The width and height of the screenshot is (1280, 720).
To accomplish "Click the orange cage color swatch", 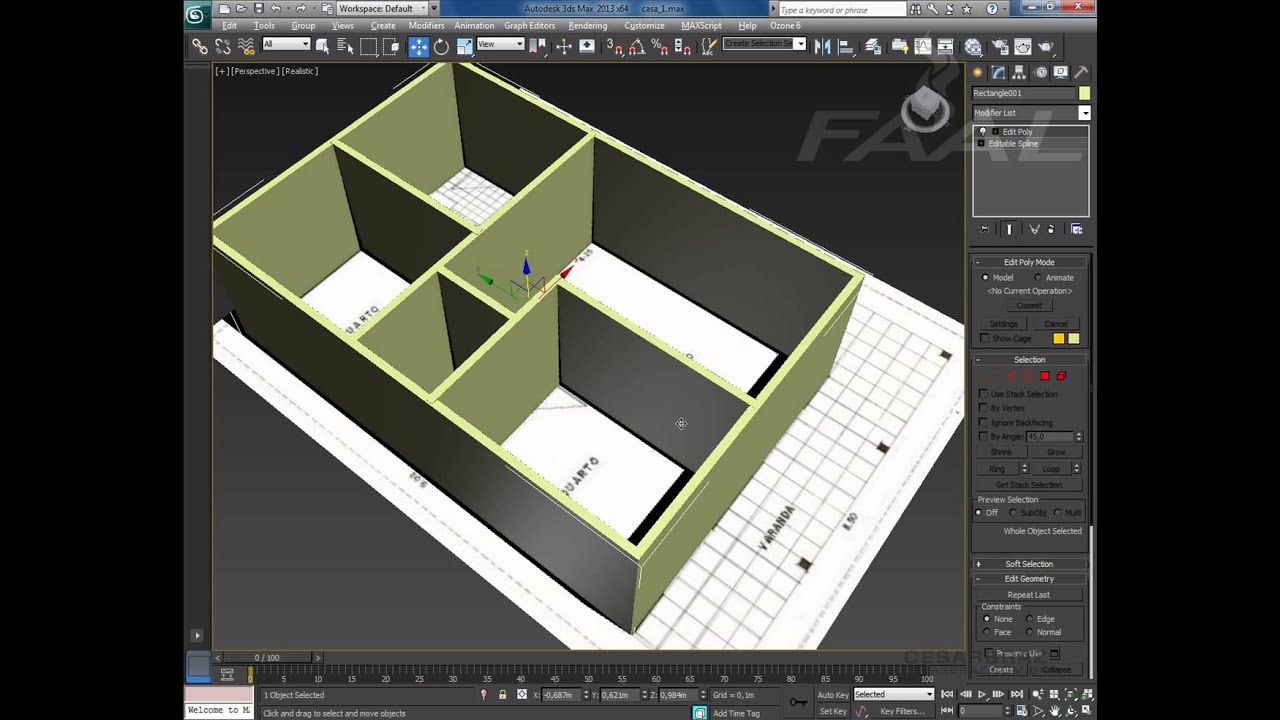I will (x=1058, y=339).
